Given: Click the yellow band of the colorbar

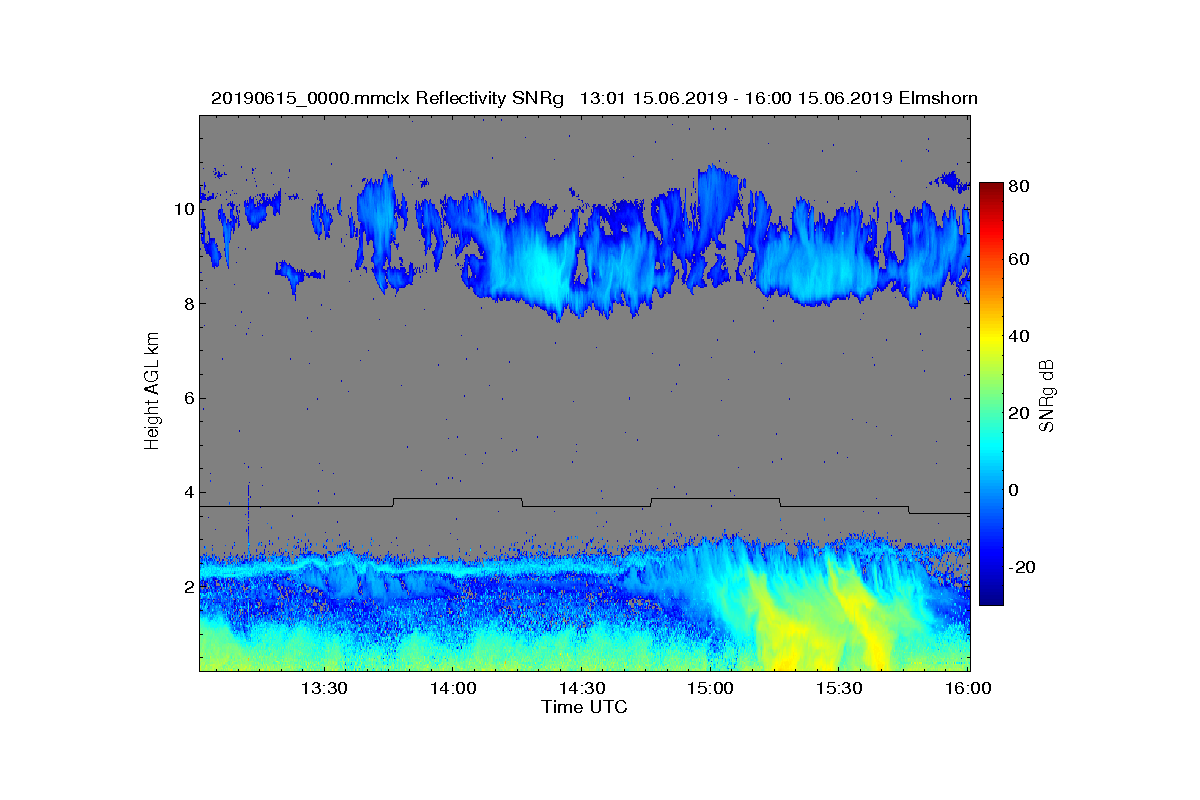Looking at the screenshot, I should (990, 340).
